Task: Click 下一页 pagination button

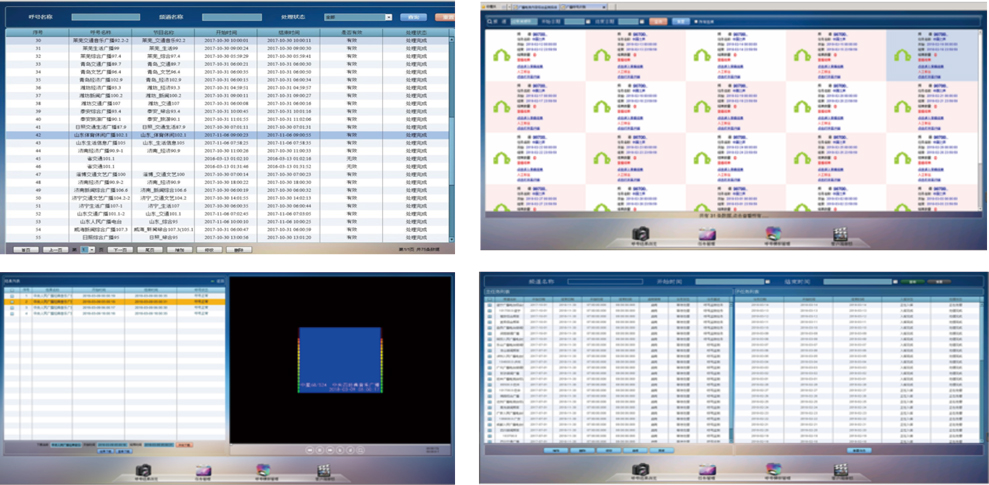Action: [x=120, y=250]
